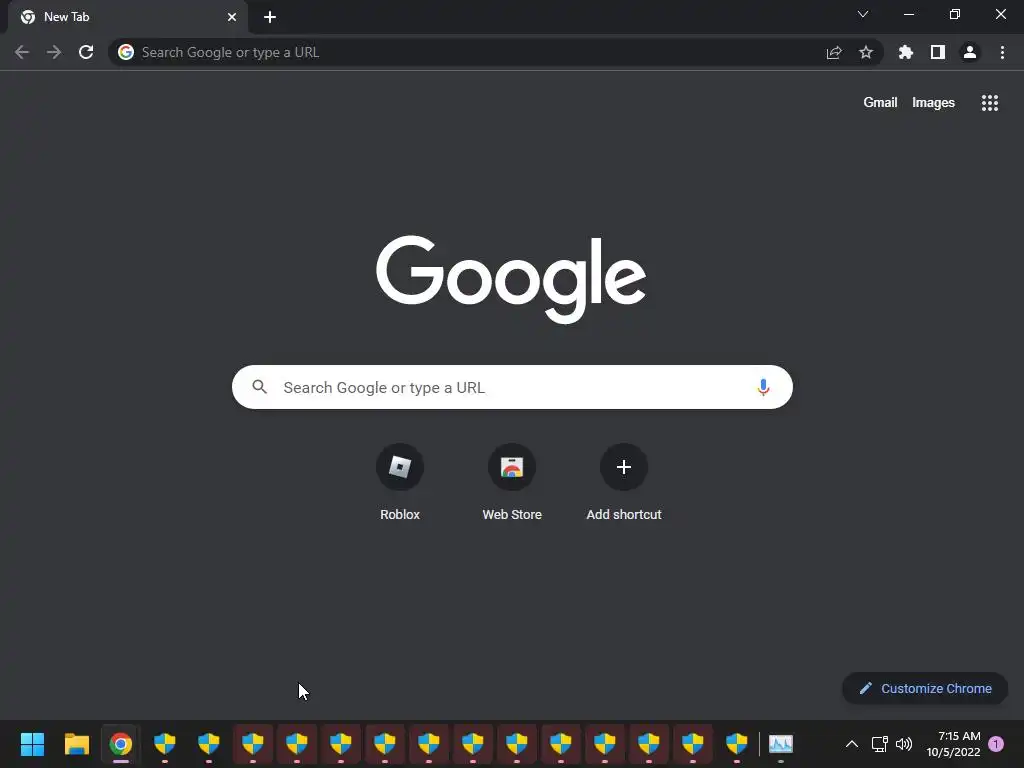This screenshot has height=768, width=1024.
Task: Click the Google logo
Action: (x=511, y=280)
